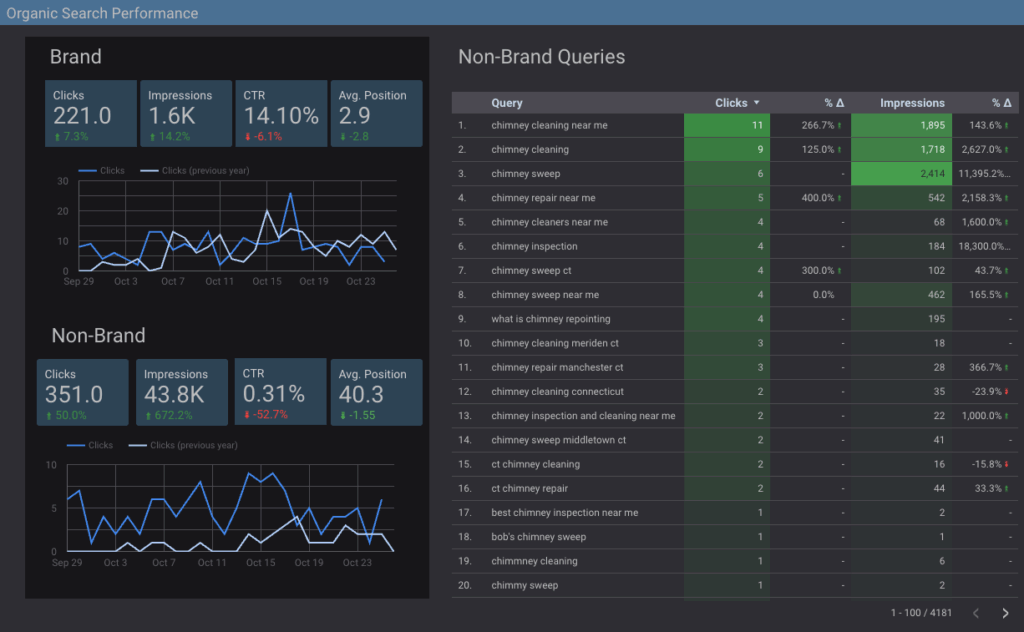Click the Non-Brand CTR red down arrow
1024x632 pixels.
246,415
